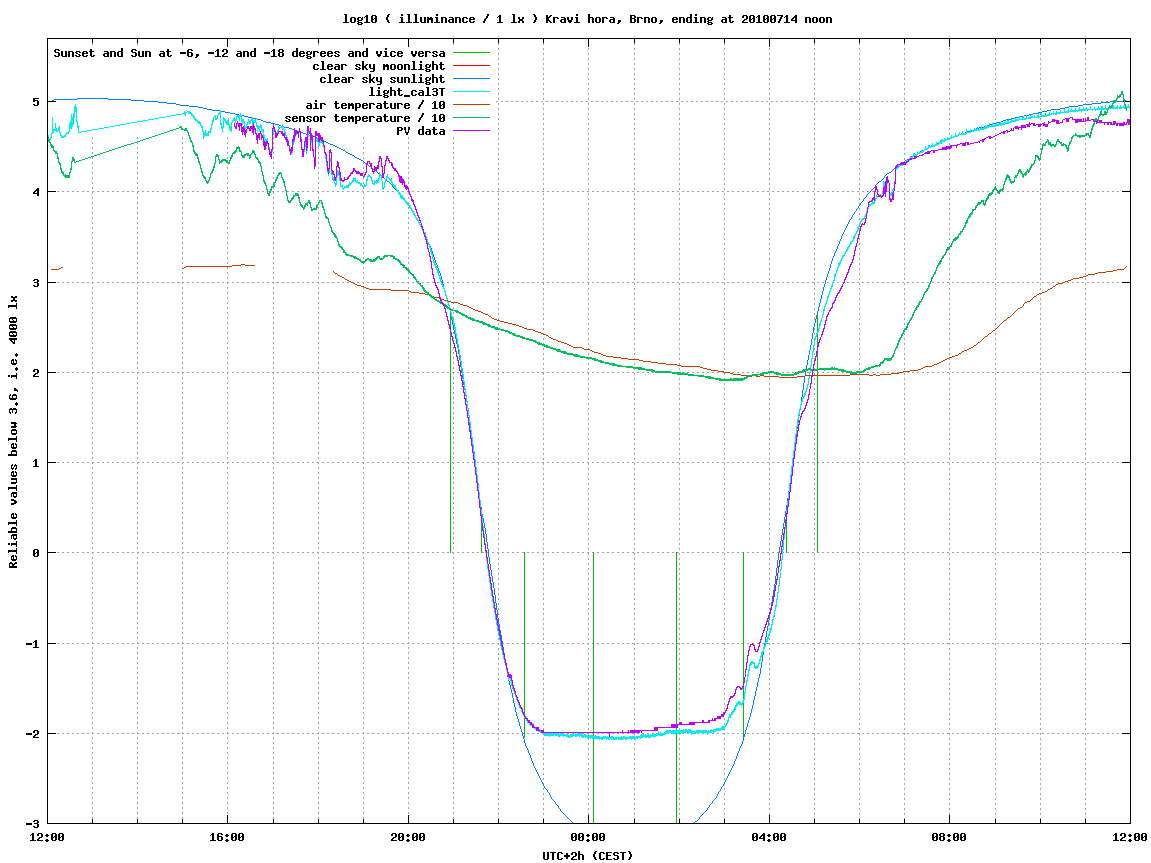1151x863 pixels.
Task: Click the cyan line sample beside light_cal3T
Action: pyautogui.click(x=471, y=92)
